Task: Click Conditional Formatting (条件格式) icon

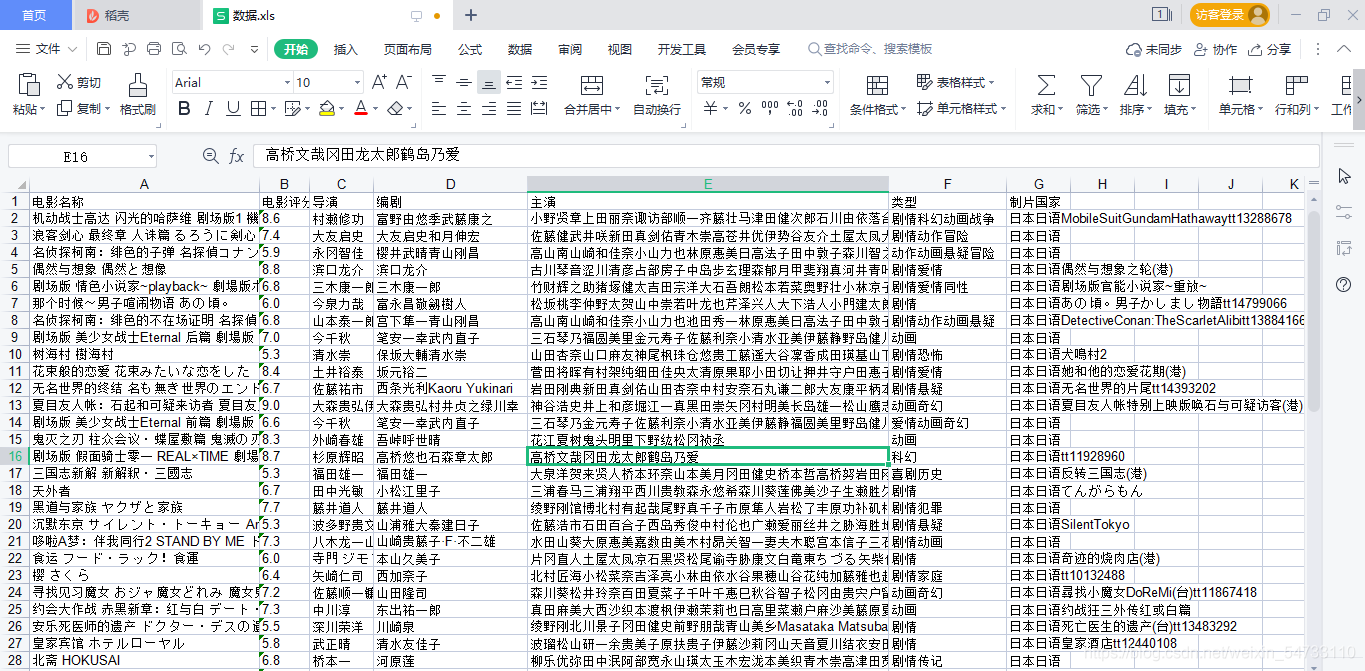Action: tap(877, 85)
